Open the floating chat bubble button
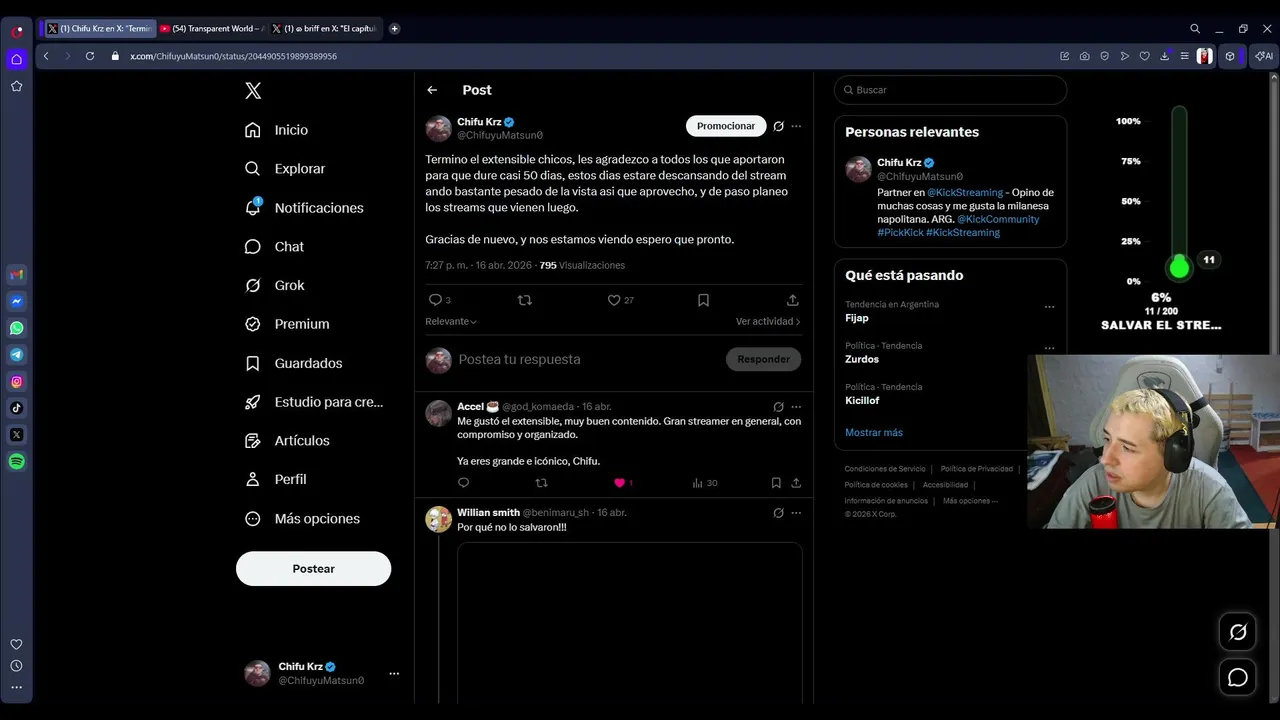This screenshot has height=720, width=1280. 1238,678
